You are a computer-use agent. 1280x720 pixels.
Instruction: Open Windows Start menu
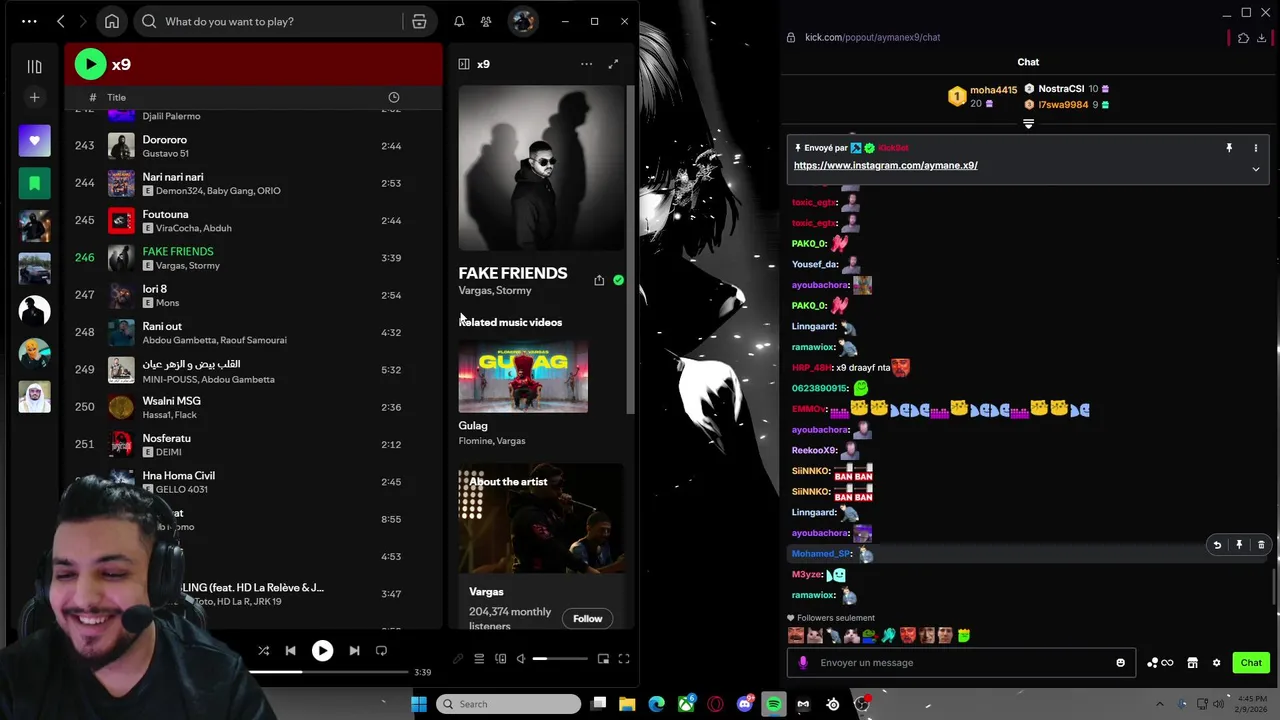coord(419,704)
